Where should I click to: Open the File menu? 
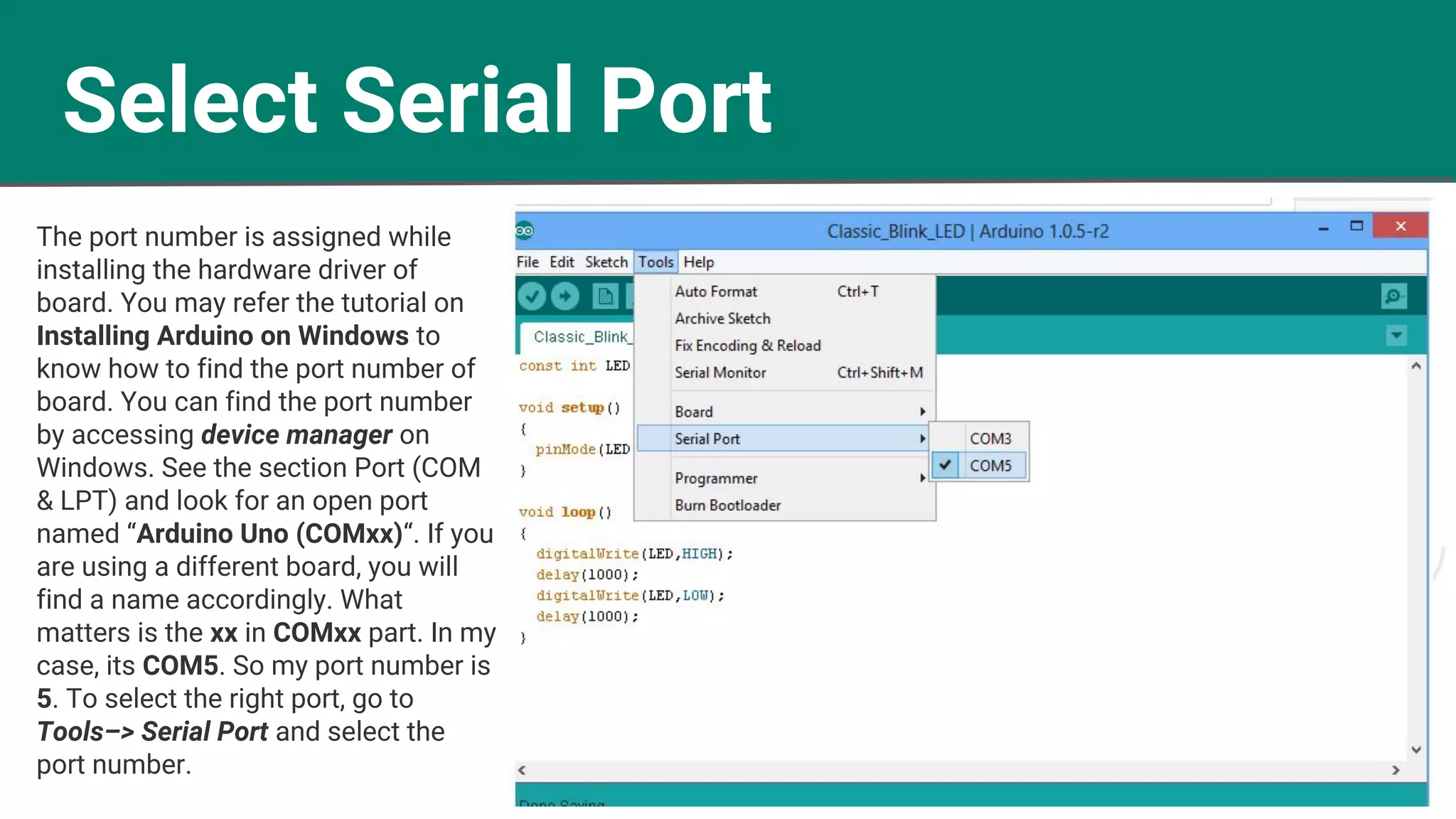(x=527, y=262)
